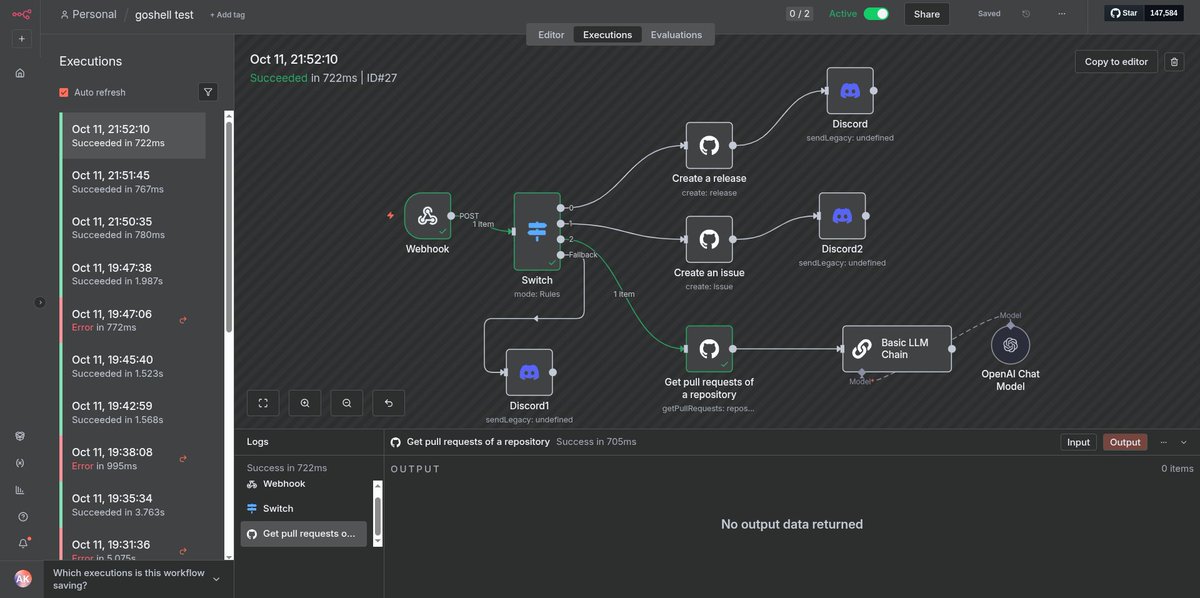Switch to the Editor tab
The image size is (1200, 598).
[x=551, y=34]
